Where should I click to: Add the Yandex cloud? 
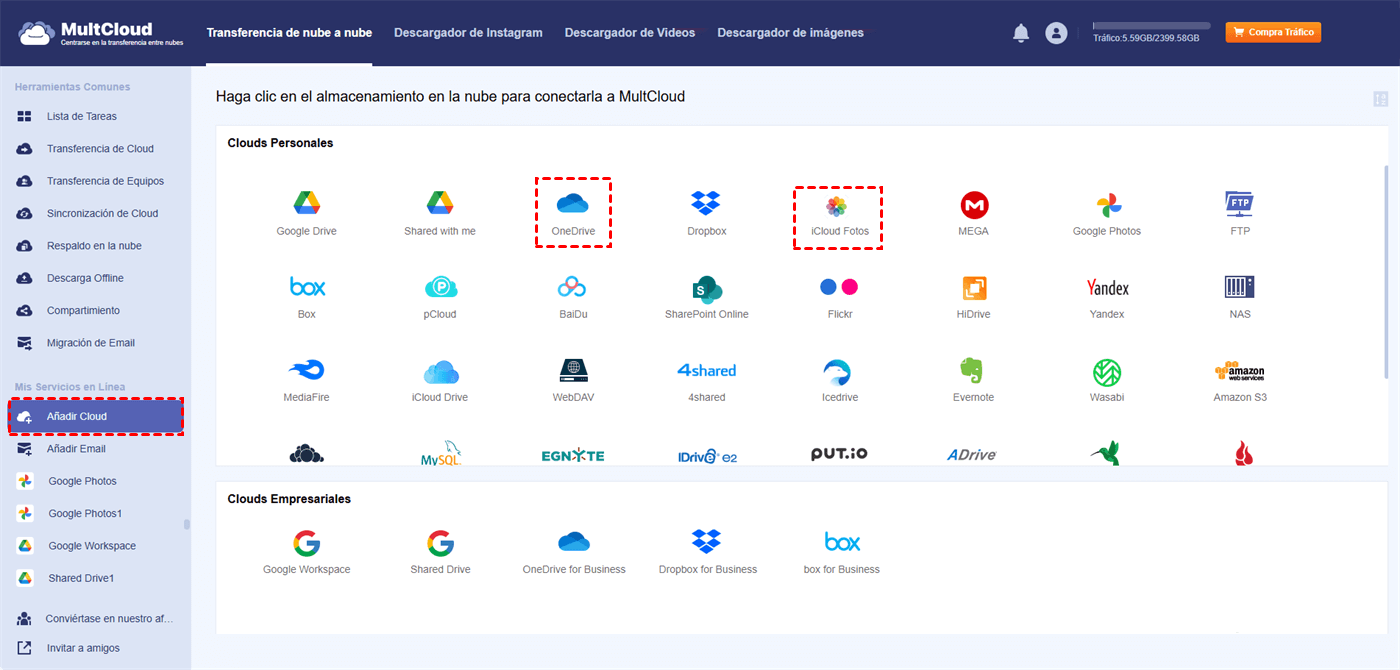pos(1107,288)
